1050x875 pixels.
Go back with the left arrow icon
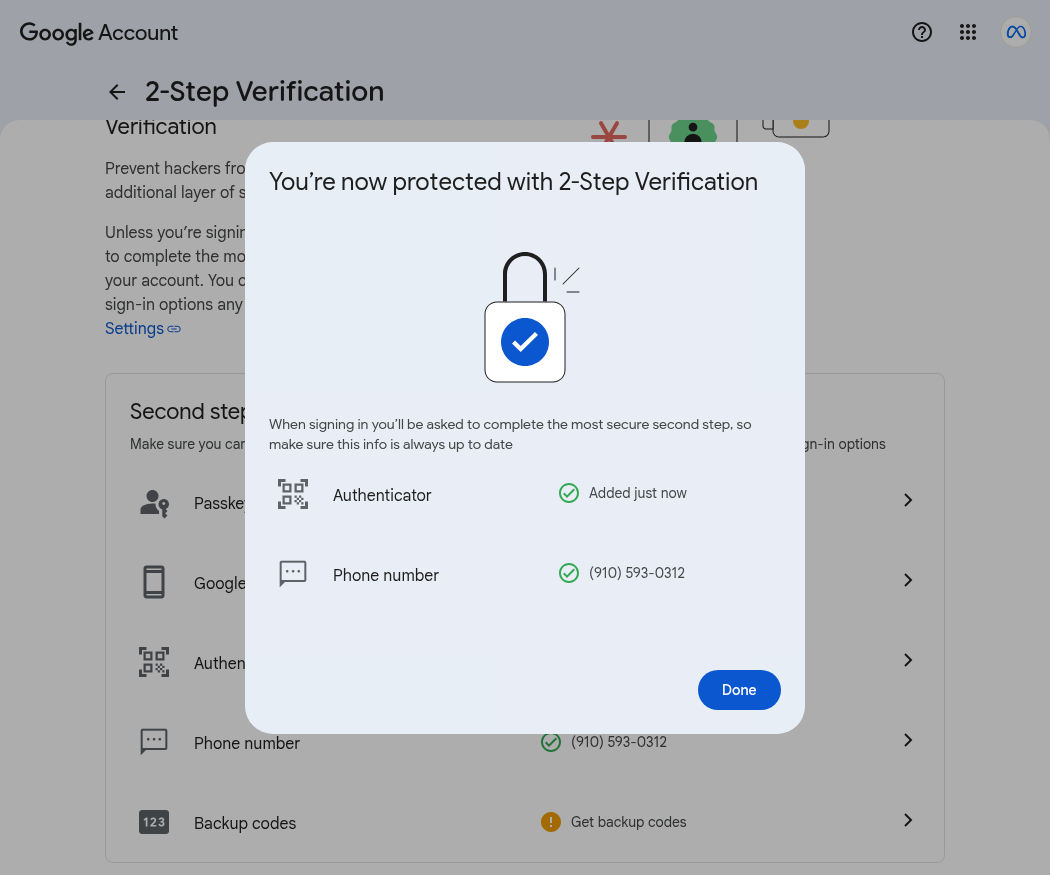pos(117,92)
